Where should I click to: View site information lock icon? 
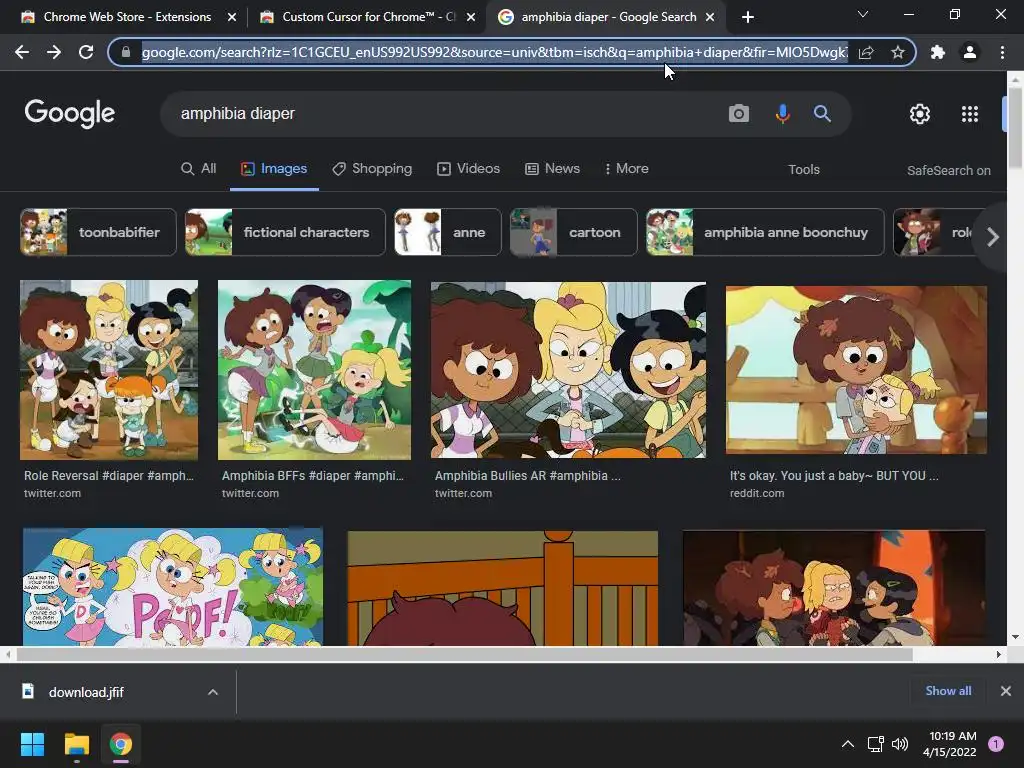[x=126, y=52]
